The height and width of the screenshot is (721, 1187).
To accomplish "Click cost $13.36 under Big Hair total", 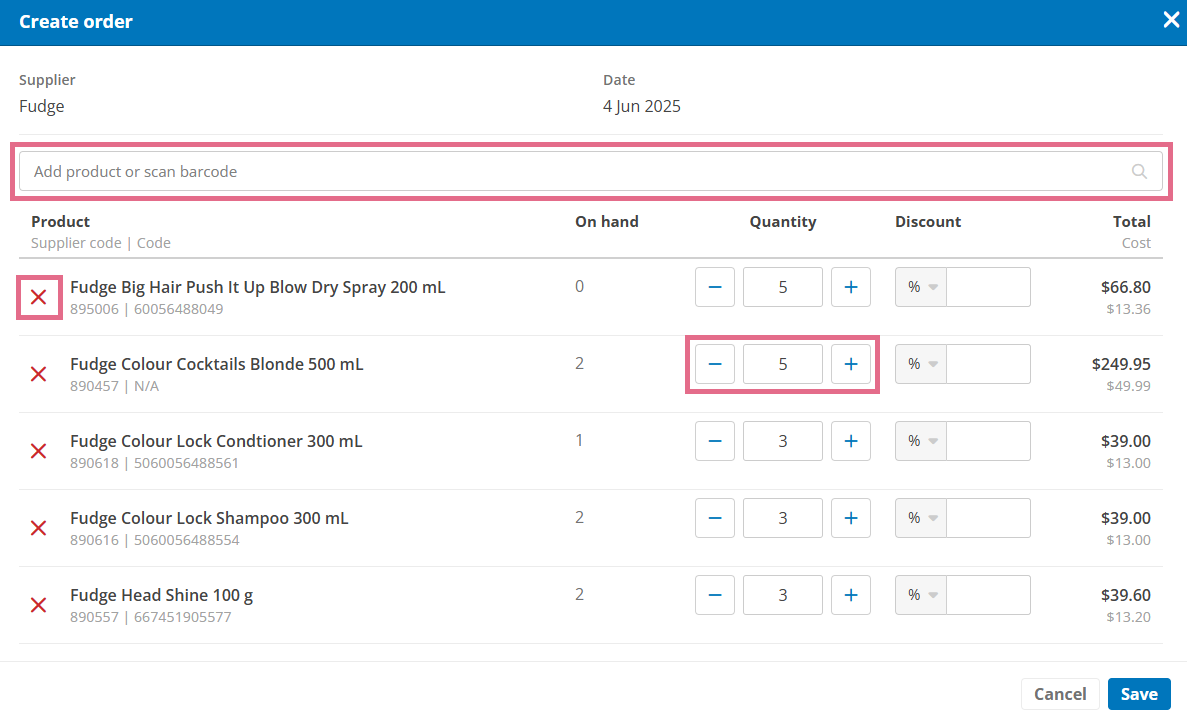I will coord(1128,309).
